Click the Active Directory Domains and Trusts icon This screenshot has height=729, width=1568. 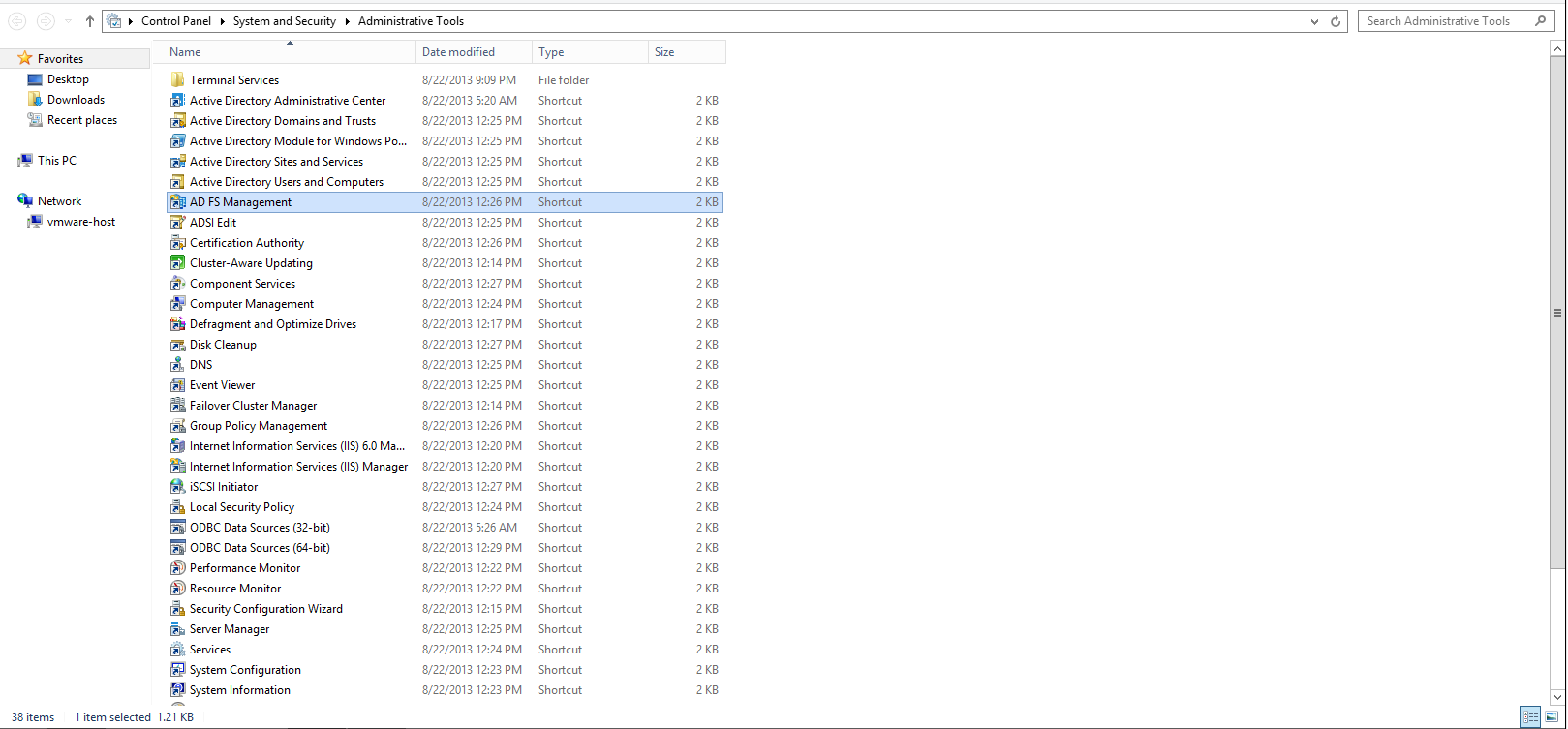pos(178,121)
